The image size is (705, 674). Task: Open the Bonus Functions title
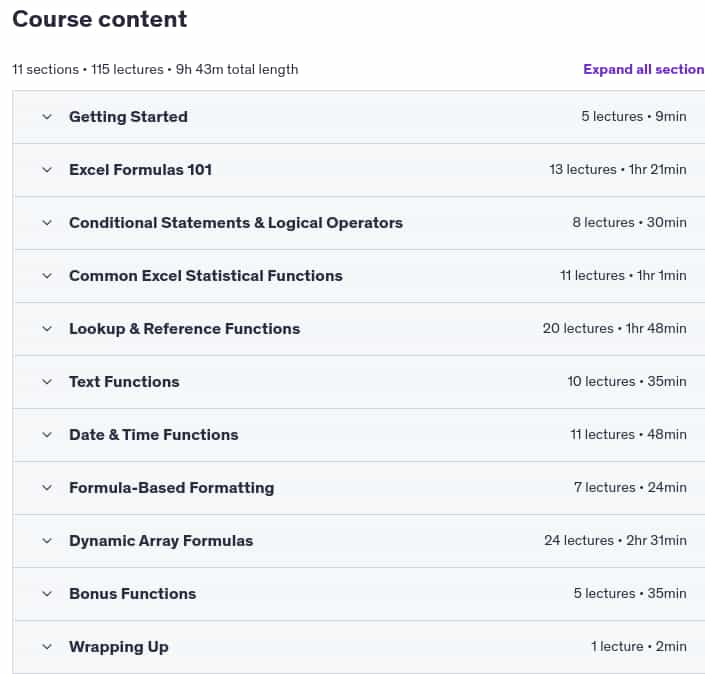133,594
